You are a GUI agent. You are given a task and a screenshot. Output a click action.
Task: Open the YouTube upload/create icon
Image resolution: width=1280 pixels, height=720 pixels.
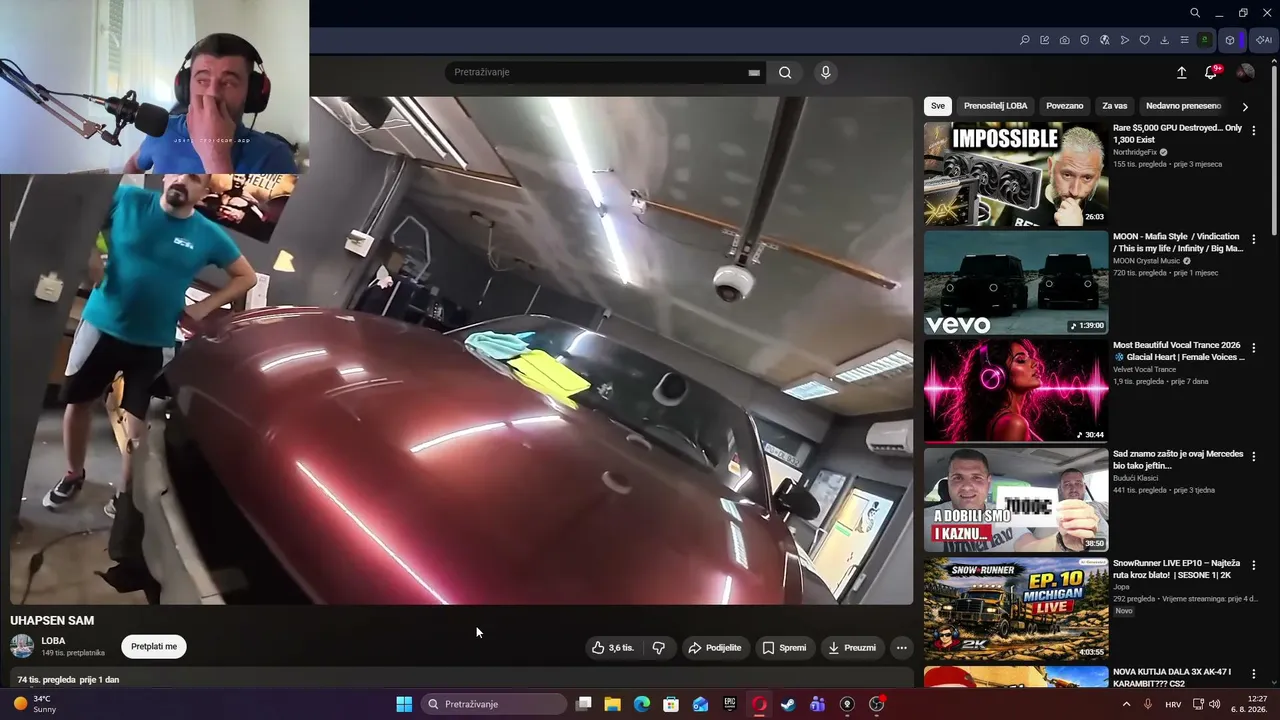pos(1181,72)
